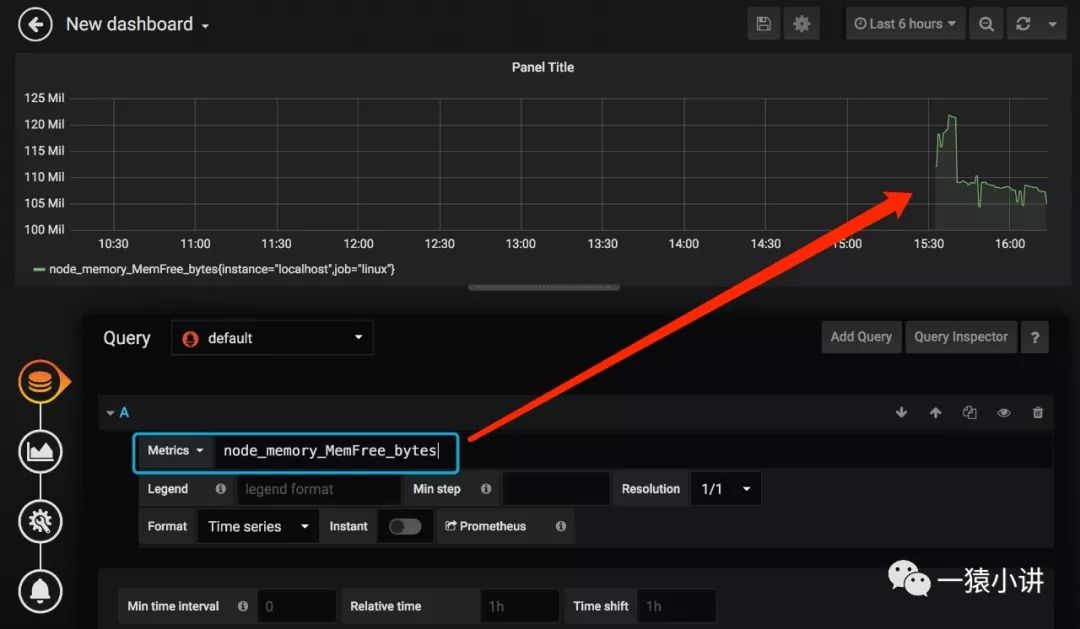This screenshot has width=1080, height=629.
Task: Refresh the dashboard with the refresh icon
Action: click(1023, 24)
